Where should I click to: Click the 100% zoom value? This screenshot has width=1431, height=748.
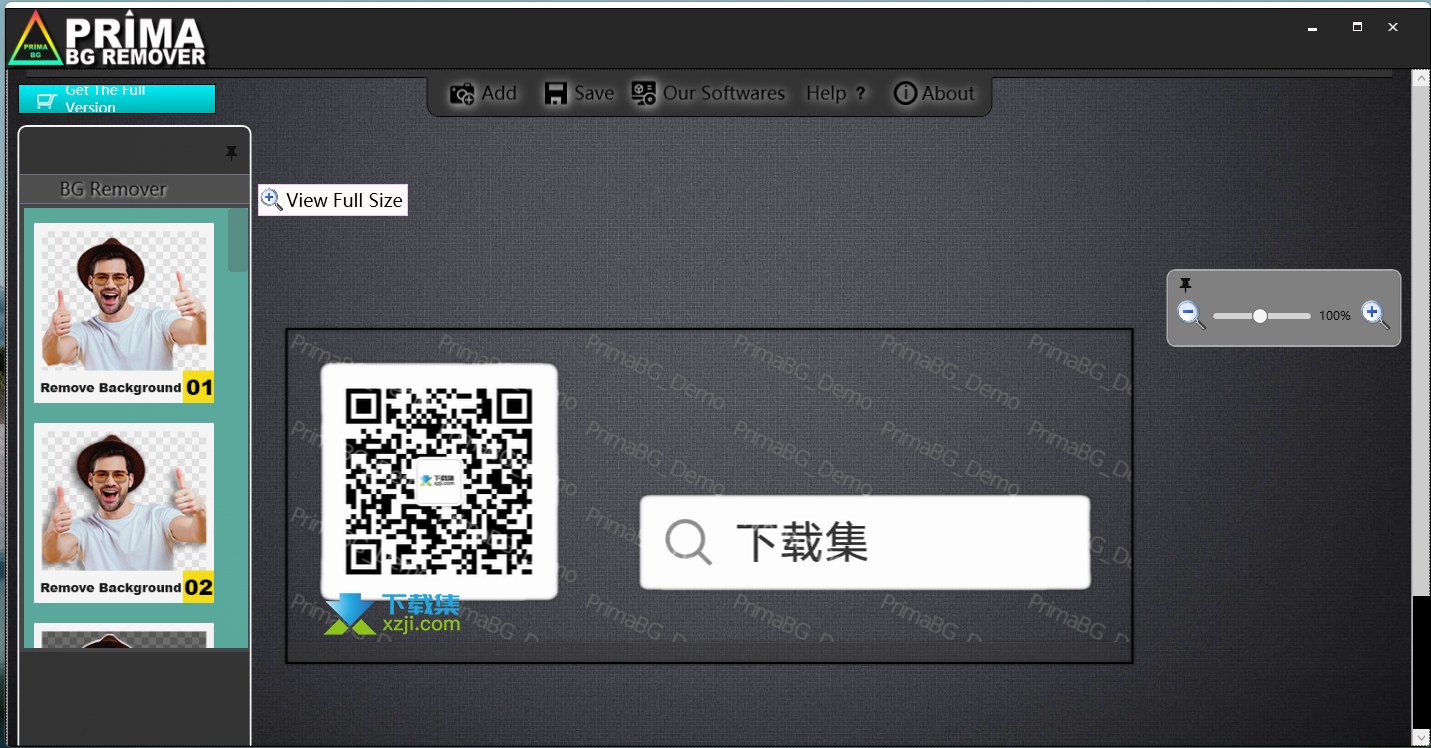(x=1335, y=316)
